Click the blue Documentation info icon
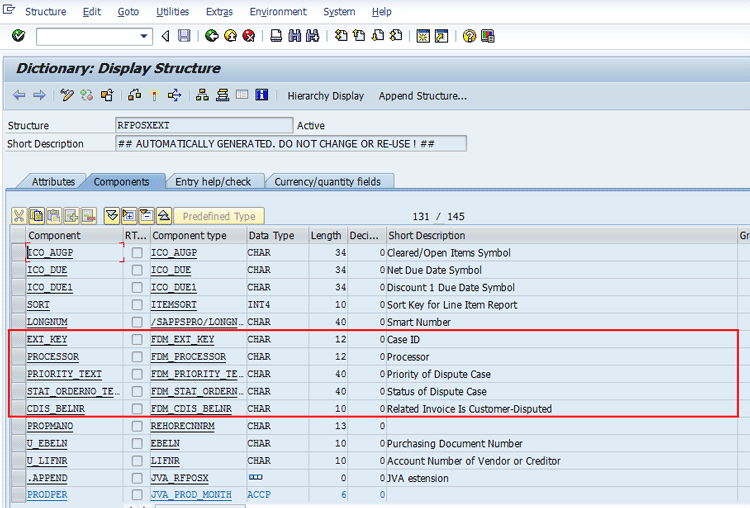750x508 pixels. (262, 96)
